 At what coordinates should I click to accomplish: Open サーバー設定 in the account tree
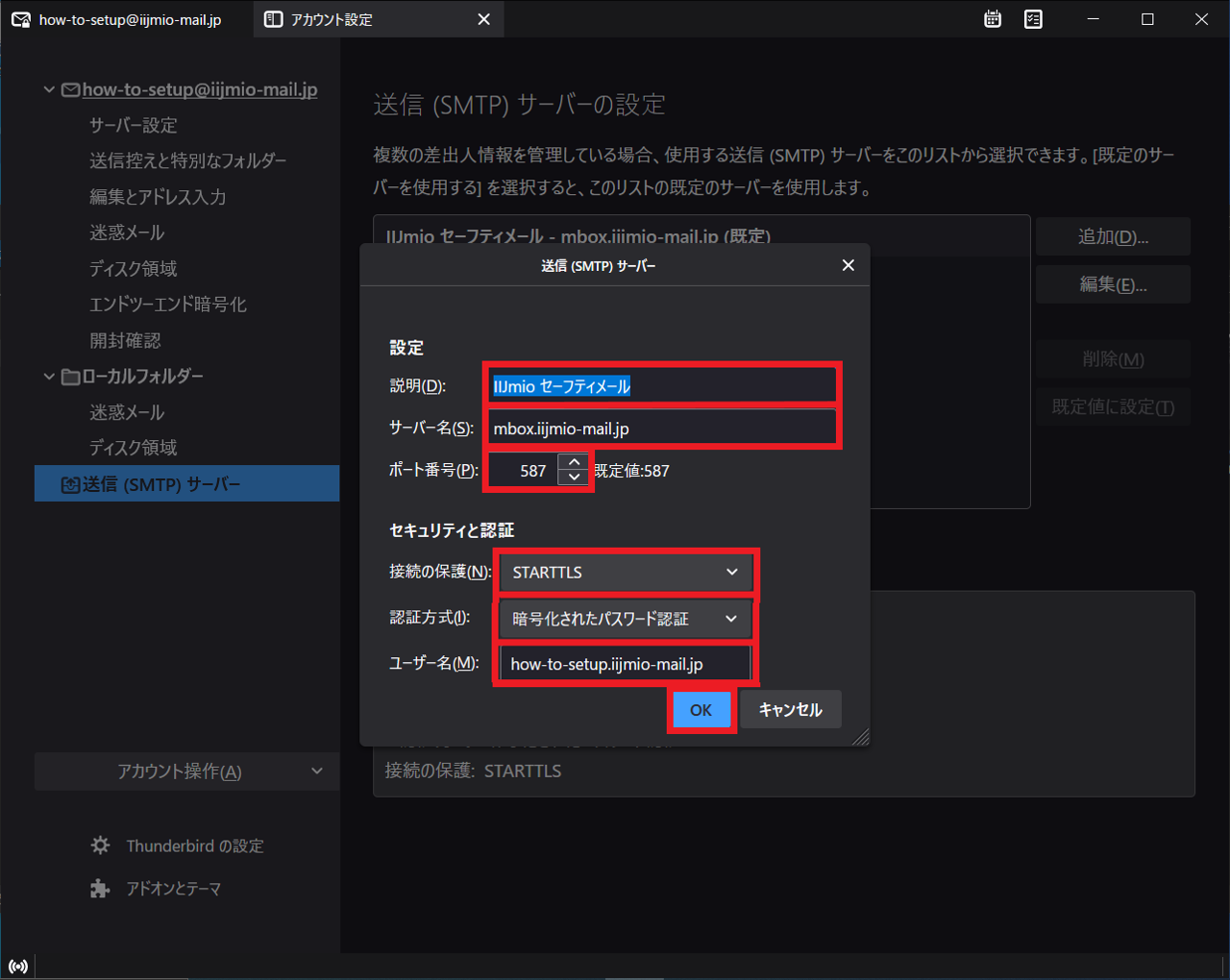point(134,125)
